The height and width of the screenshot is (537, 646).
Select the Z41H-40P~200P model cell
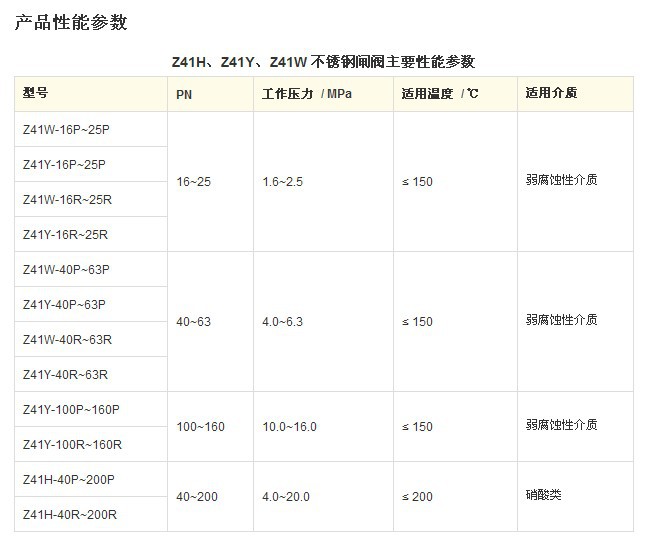pyautogui.click(x=69, y=479)
